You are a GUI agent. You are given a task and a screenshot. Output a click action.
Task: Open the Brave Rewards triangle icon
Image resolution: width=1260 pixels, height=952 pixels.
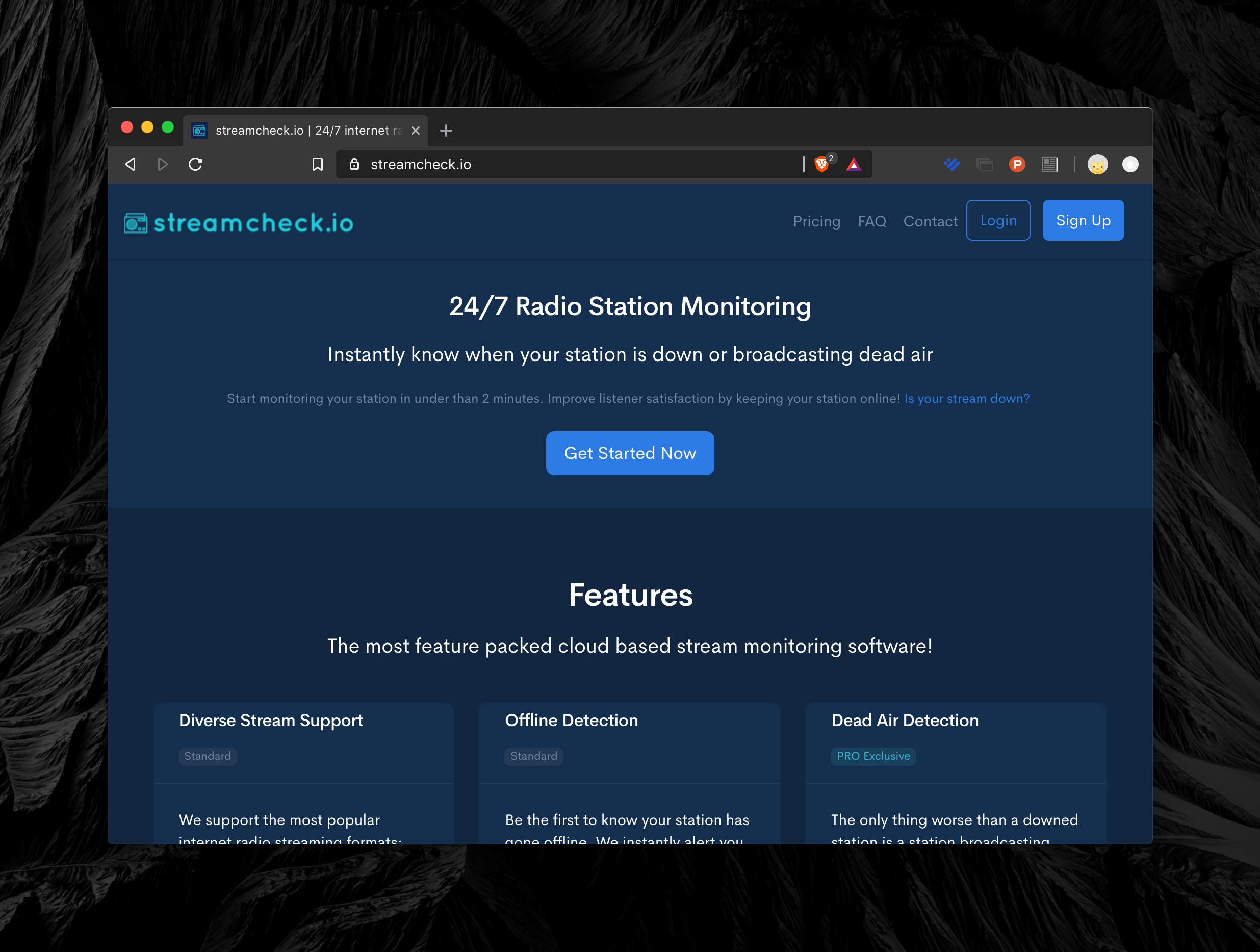(853, 165)
